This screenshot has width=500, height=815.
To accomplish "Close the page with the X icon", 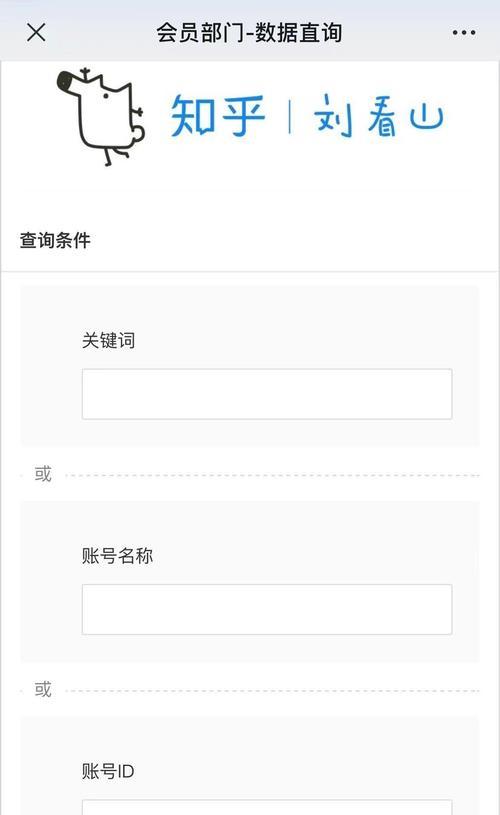I will click(36, 33).
